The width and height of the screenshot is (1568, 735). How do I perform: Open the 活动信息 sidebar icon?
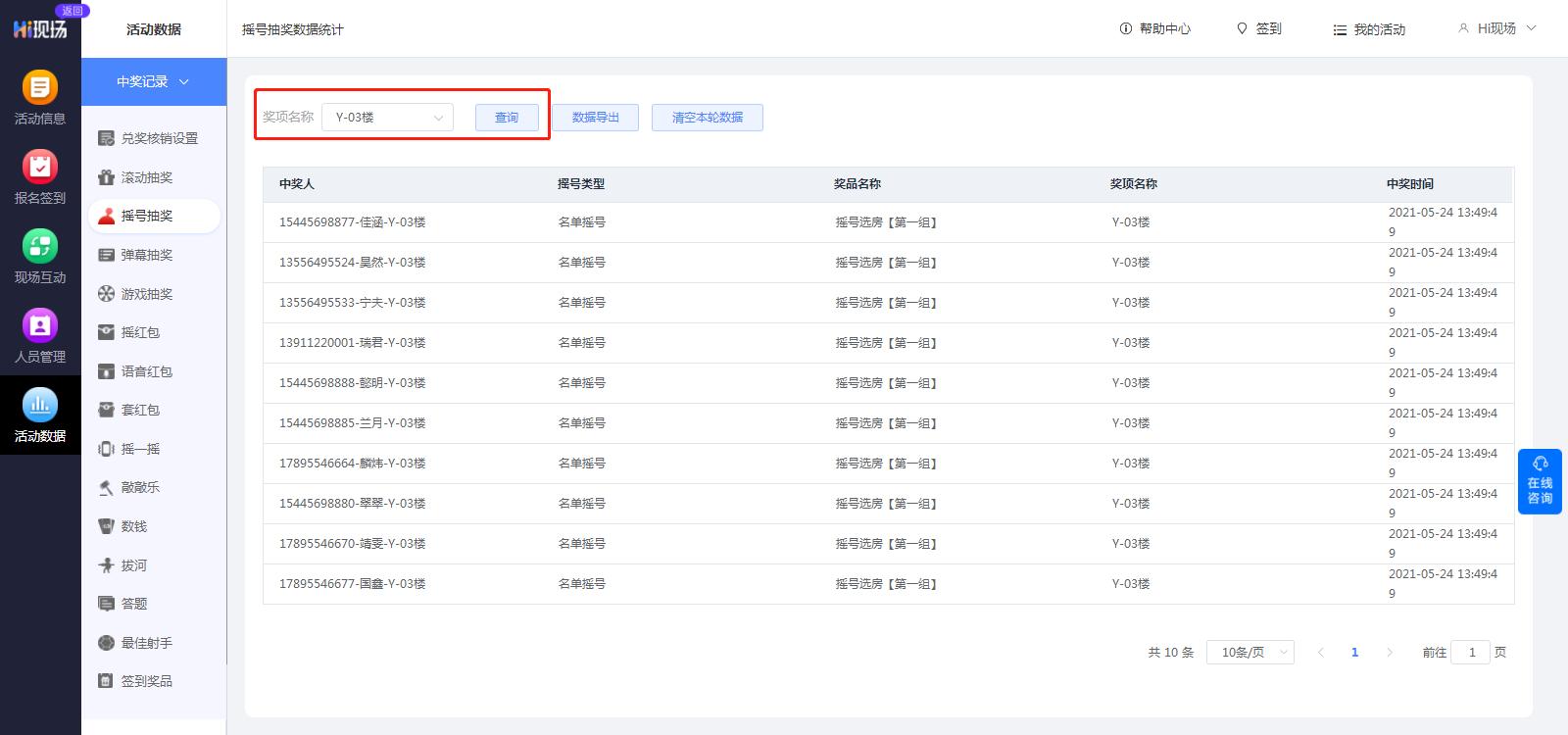pyautogui.click(x=40, y=88)
